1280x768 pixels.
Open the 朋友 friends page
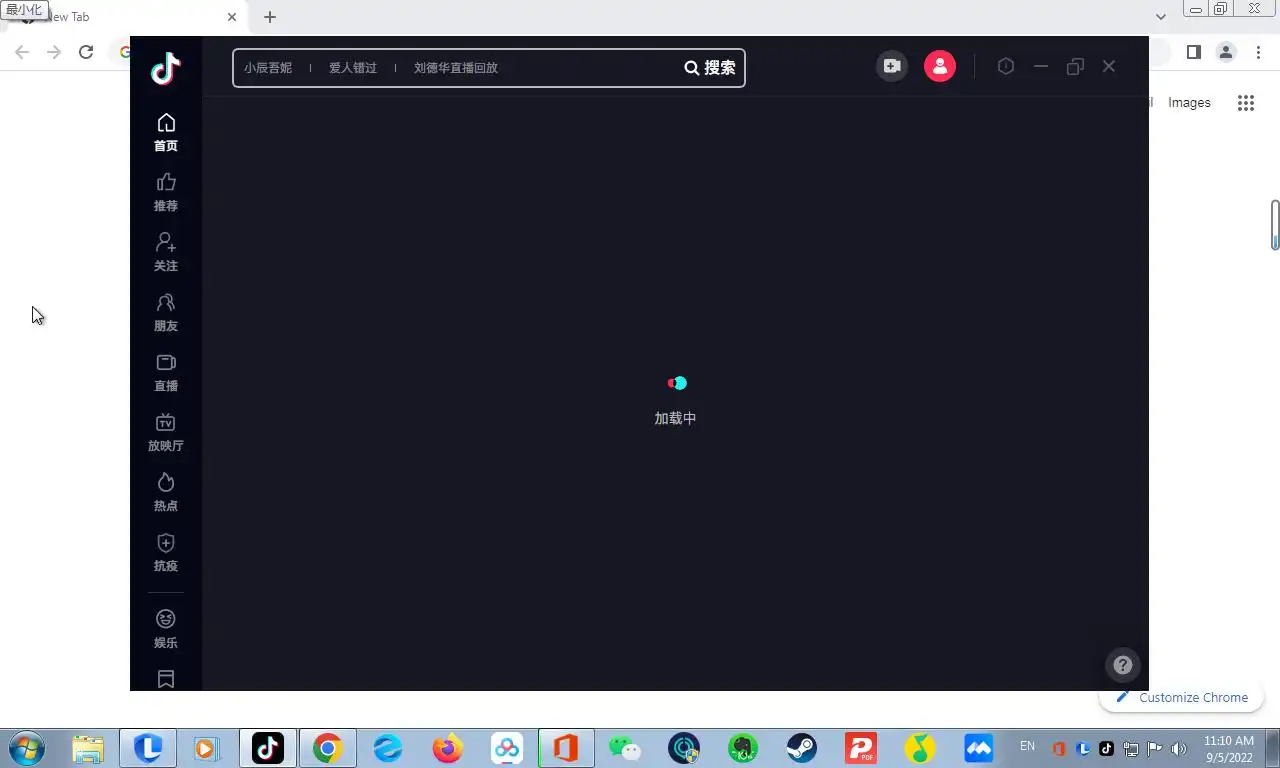166,313
